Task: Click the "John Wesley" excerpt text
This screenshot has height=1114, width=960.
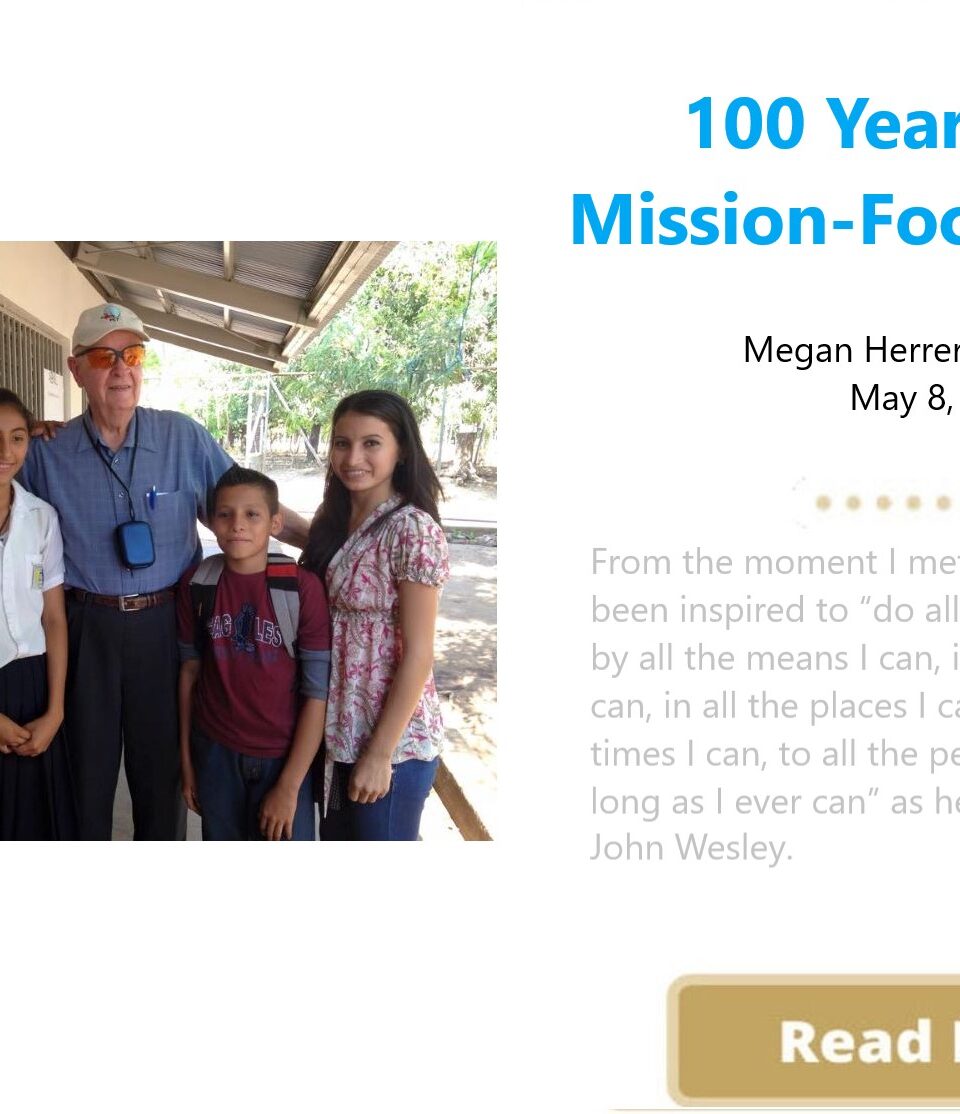Action: (x=690, y=848)
